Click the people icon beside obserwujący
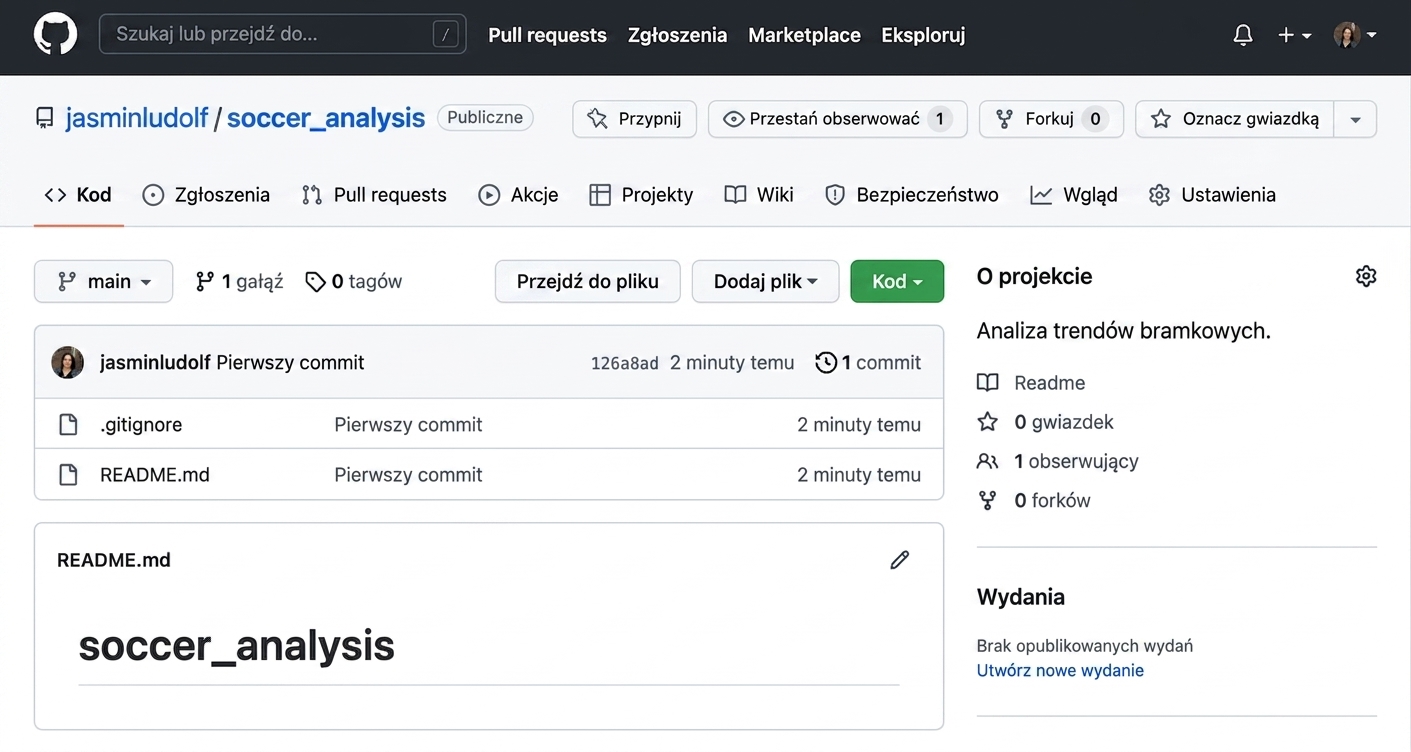1411x752 pixels. (x=988, y=461)
